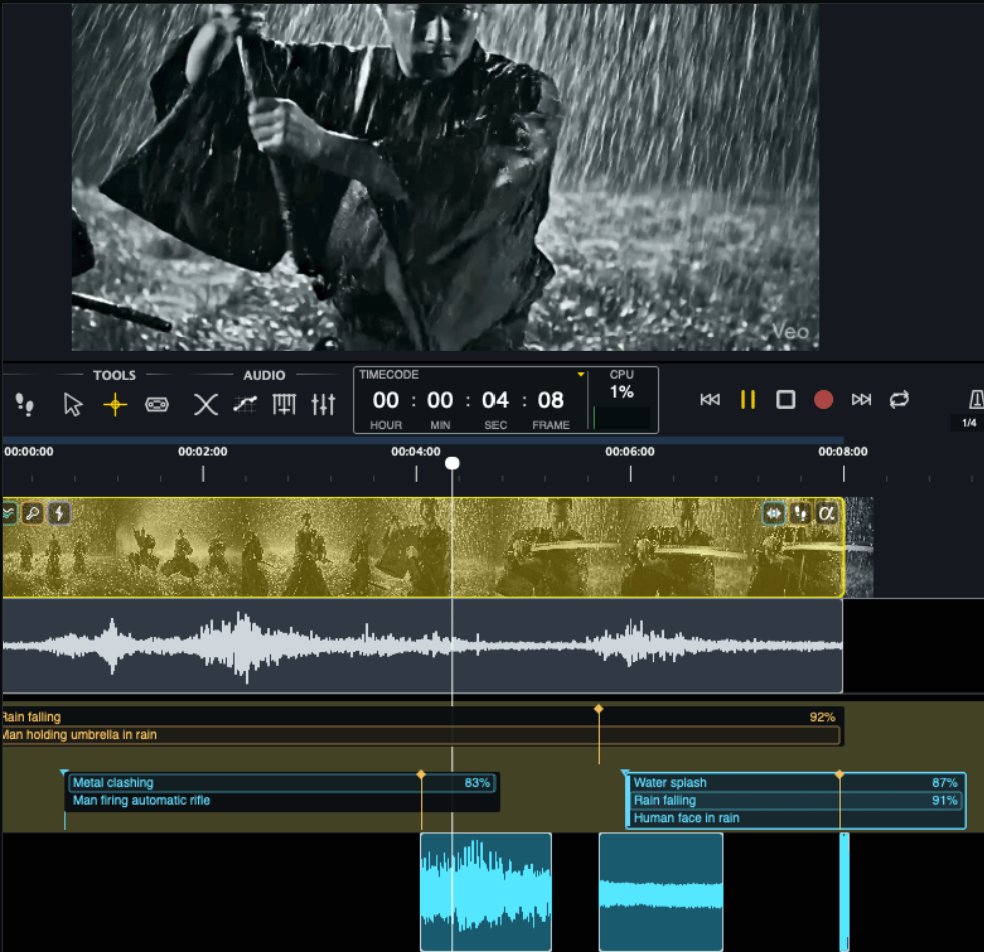Click the timecode MIN value 00
The width and height of the screenshot is (984, 952).
point(440,400)
